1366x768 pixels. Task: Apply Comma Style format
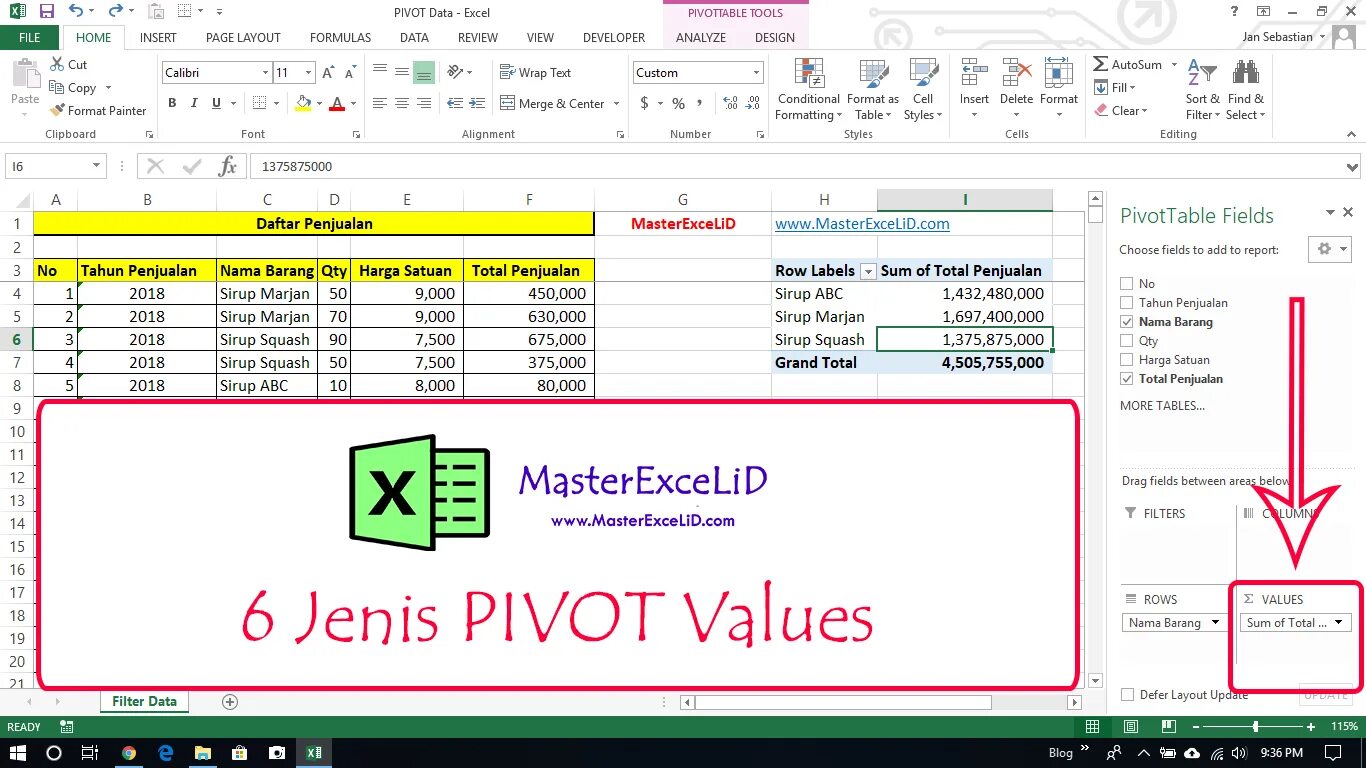[x=702, y=103]
